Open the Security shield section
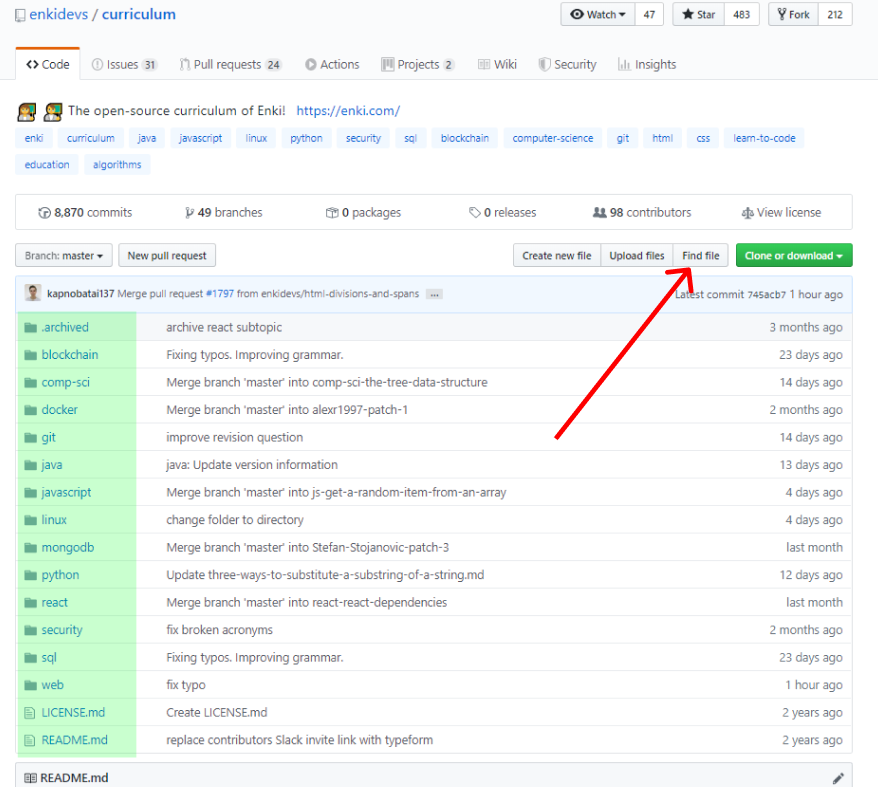This screenshot has height=787, width=878. click(567, 64)
